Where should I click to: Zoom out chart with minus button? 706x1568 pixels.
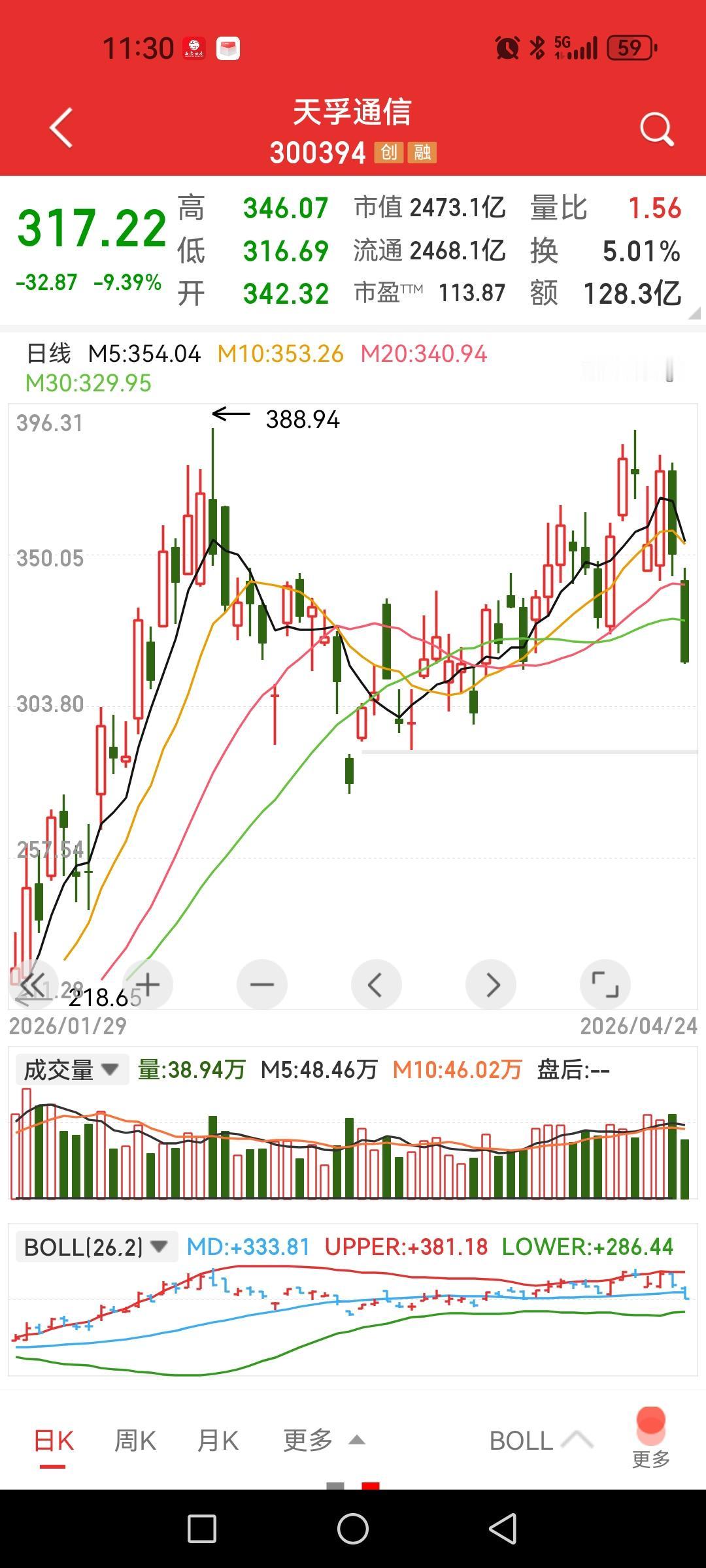pos(262,984)
